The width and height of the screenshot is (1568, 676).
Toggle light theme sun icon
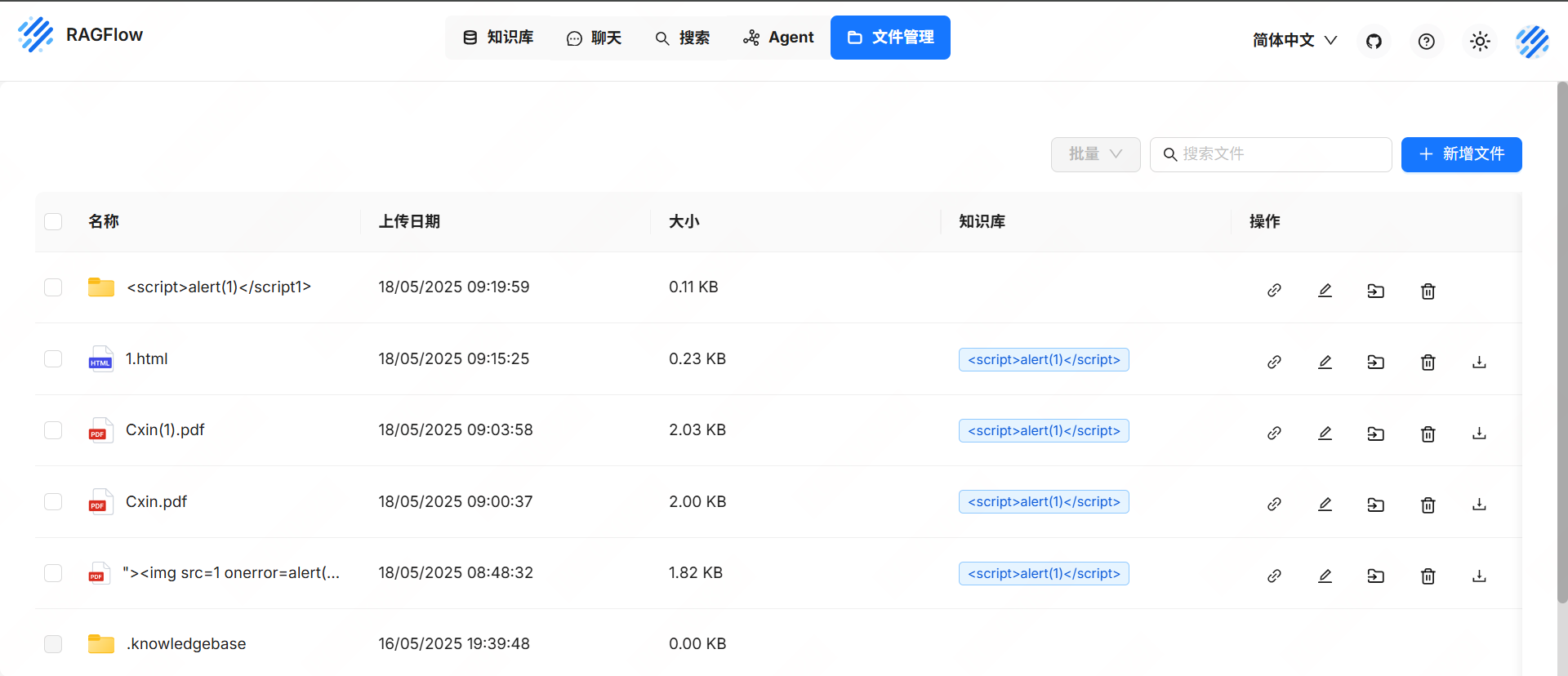pos(1480,41)
